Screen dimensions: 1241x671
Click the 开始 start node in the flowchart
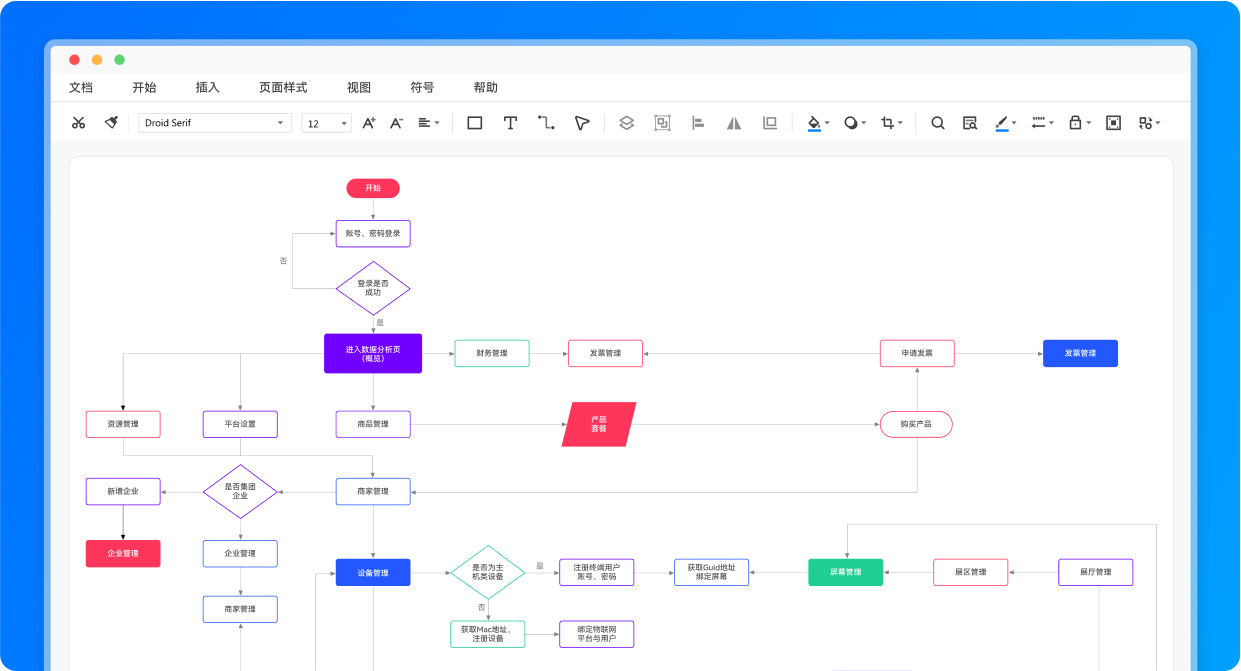coord(372,188)
